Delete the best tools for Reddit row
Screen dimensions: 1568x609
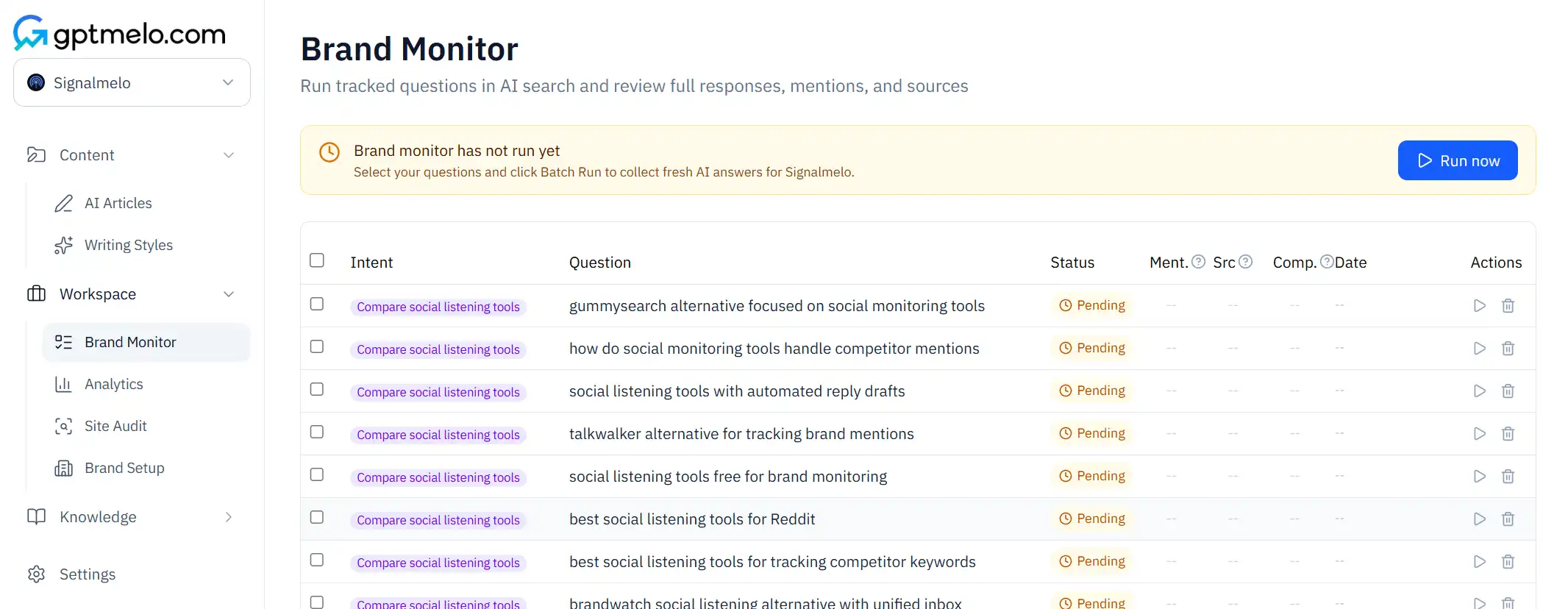(x=1508, y=519)
